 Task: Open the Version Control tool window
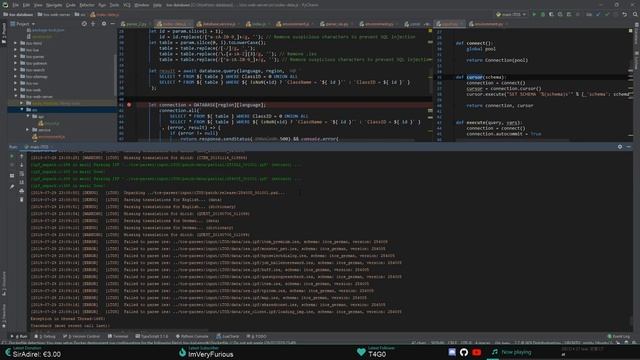pos(82,336)
